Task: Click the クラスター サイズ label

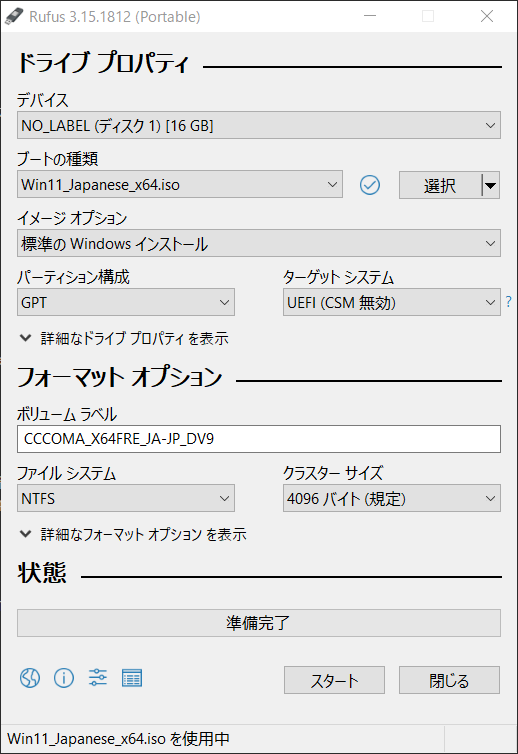Action: (x=333, y=473)
